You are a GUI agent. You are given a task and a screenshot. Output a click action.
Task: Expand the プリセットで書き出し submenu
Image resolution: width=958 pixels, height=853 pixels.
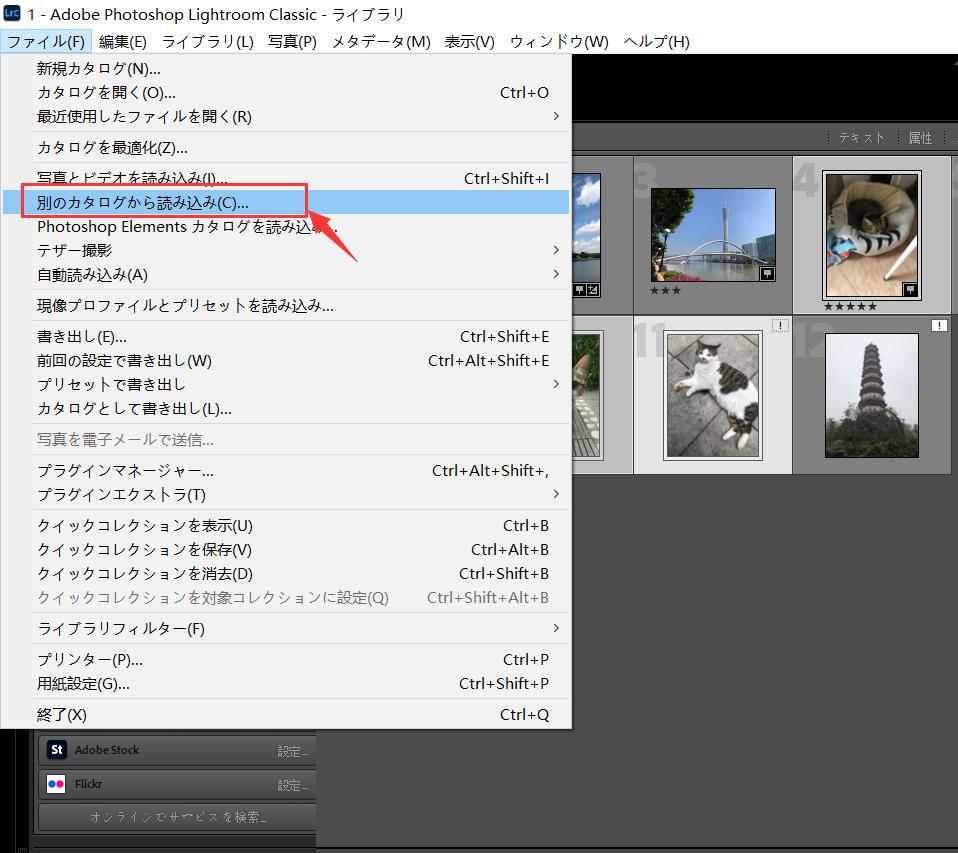(556, 385)
